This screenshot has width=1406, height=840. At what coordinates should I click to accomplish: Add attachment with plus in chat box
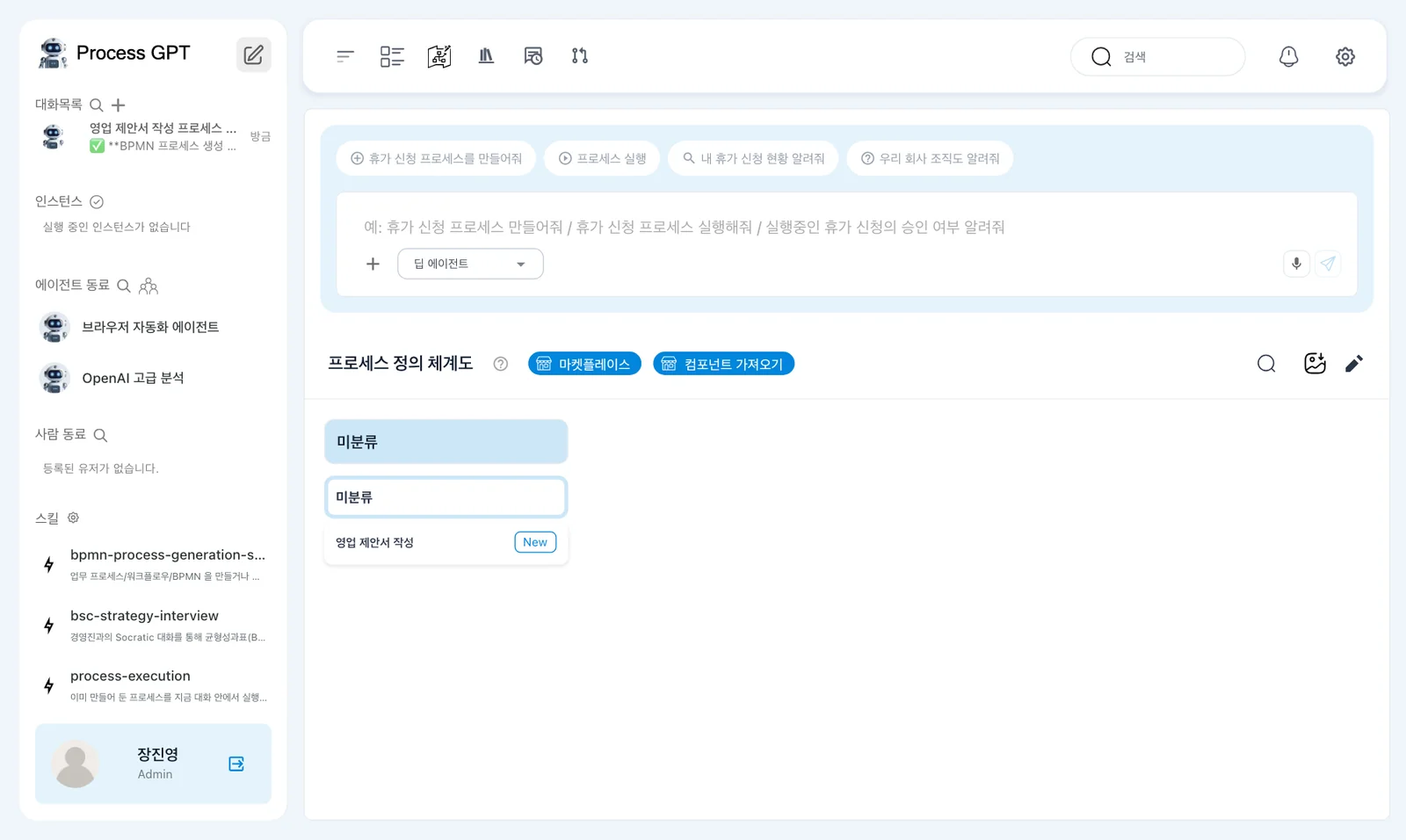tap(373, 264)
